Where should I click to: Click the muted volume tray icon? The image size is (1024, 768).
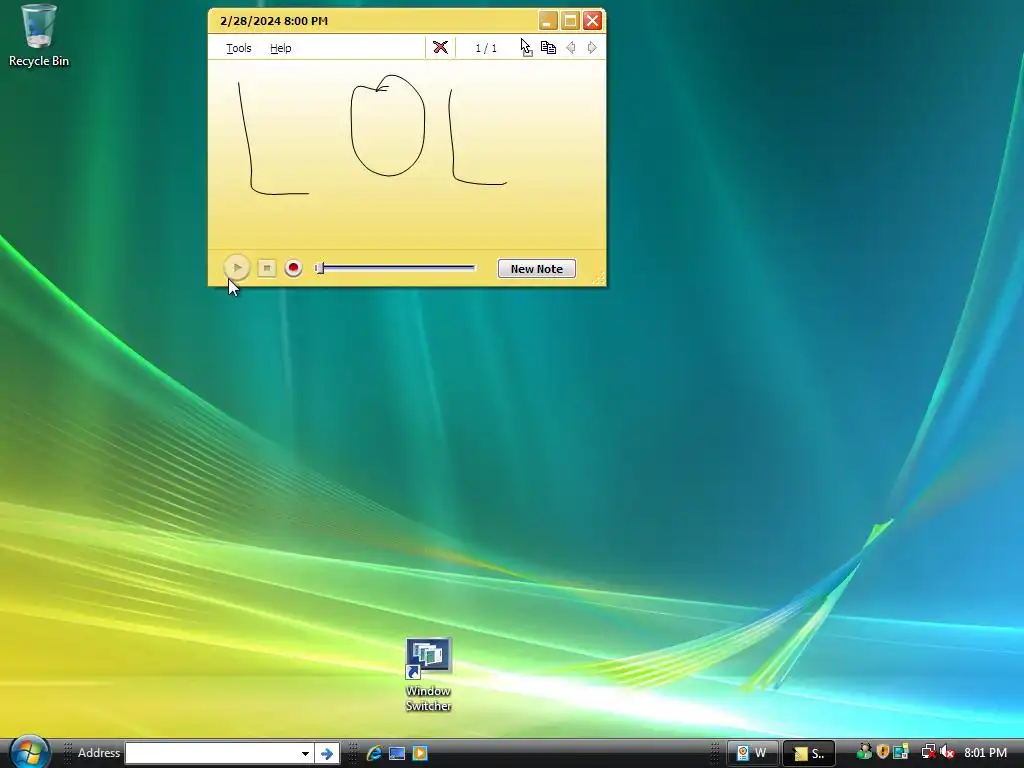[948, 752]
